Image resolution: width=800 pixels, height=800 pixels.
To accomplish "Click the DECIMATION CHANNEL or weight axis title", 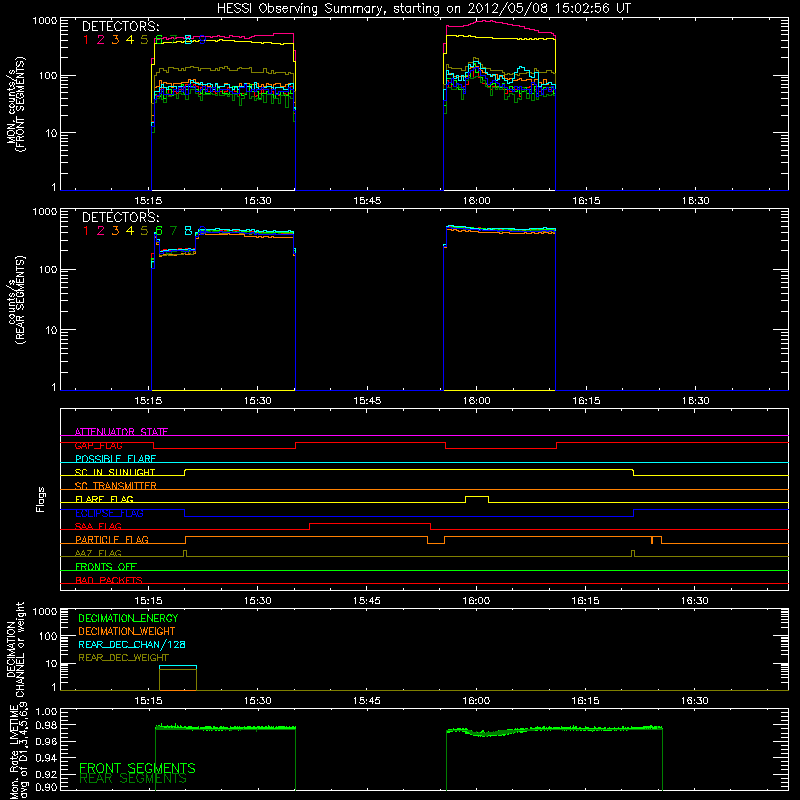I will (x=15, y=649).
